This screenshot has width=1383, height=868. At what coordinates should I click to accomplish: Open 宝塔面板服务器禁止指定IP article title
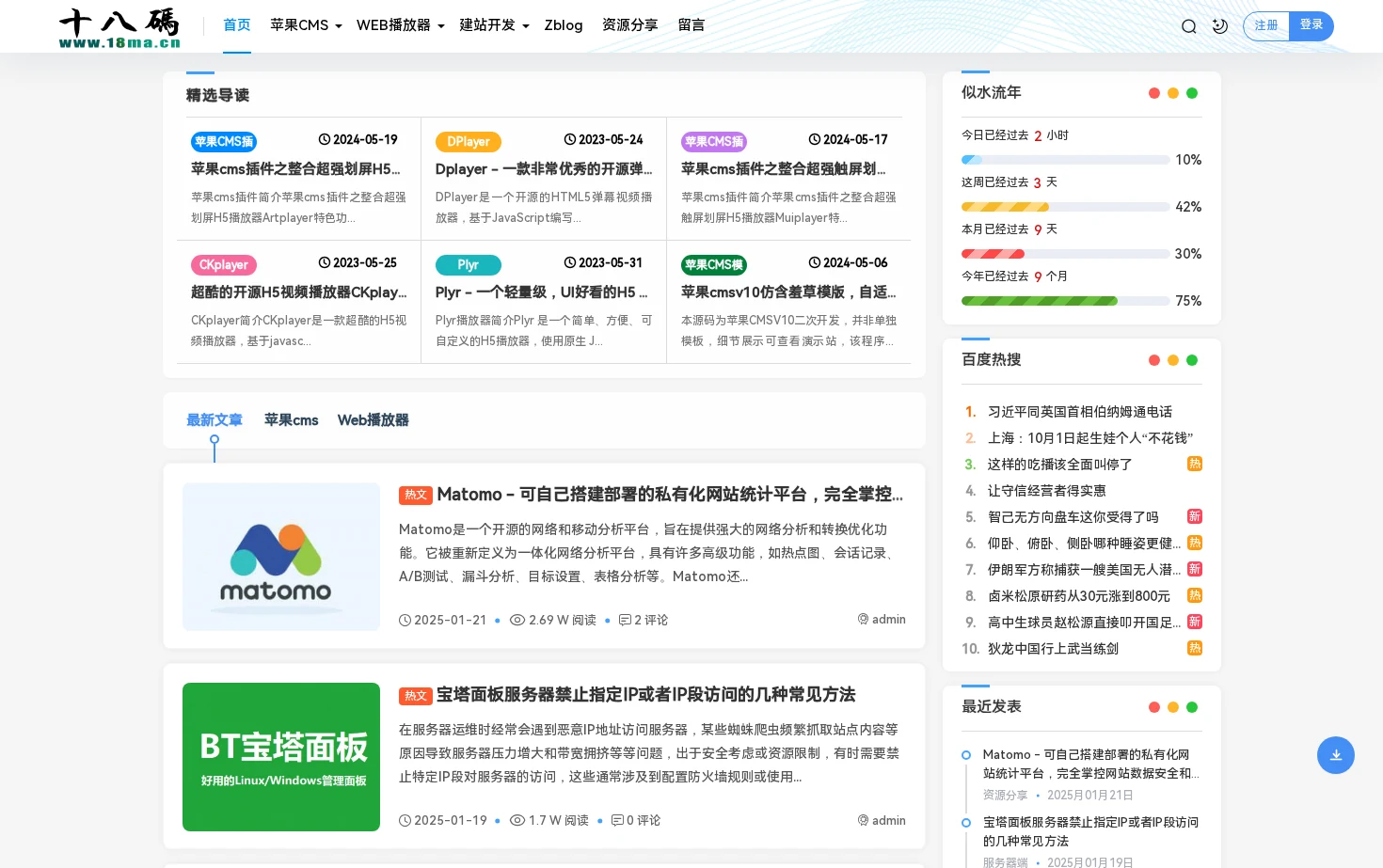pos(645,695)
